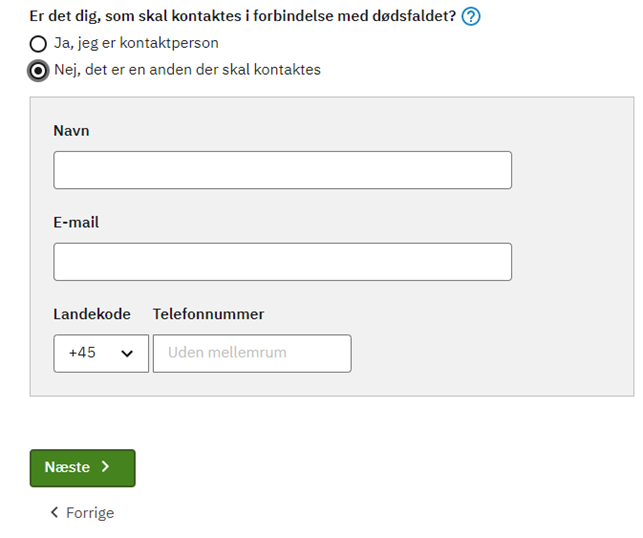Image resolution: width=643 pixels, height=538 pixels.
Task: Click the E-mail field label
Action: coord(76,222)
